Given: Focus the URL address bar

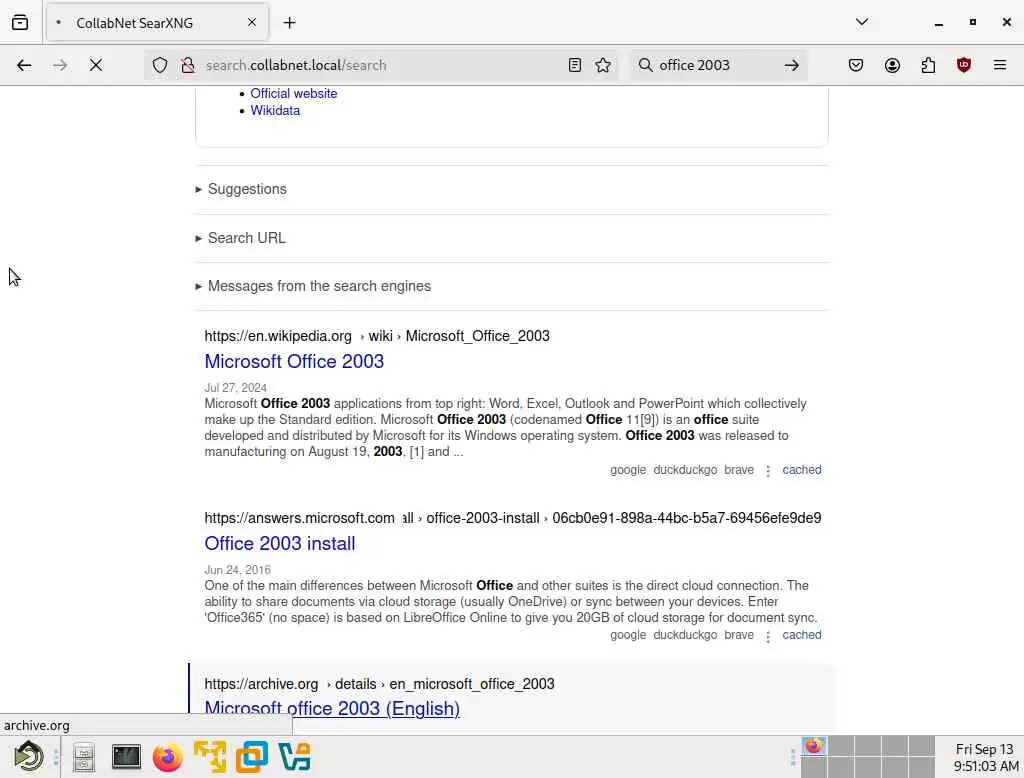Looking at the screenshot, I should [381, 65].
